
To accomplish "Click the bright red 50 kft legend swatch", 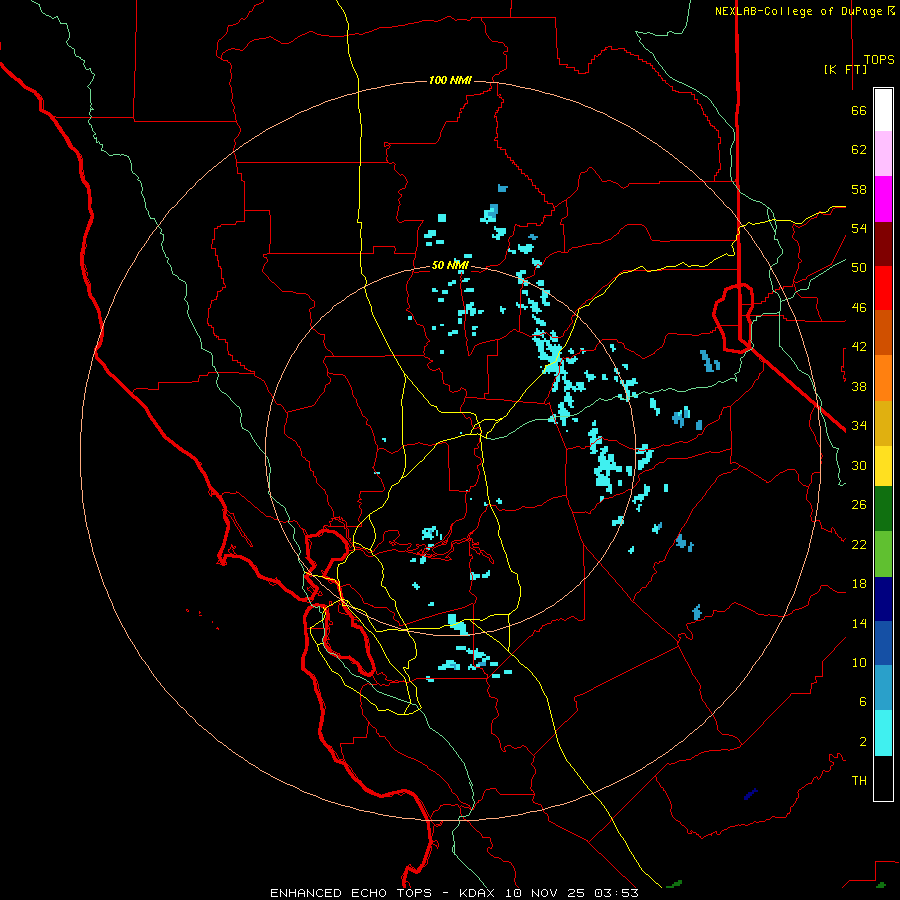I will click(883, 288).
